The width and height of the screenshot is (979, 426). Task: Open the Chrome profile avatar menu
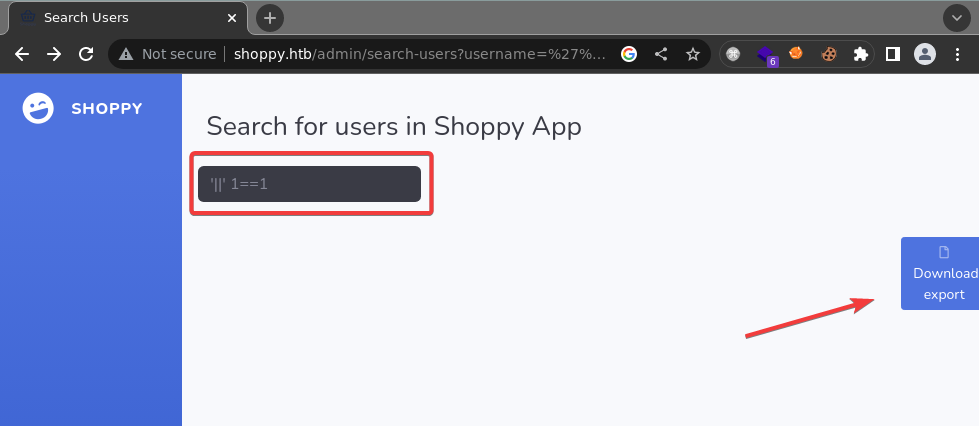925,54
